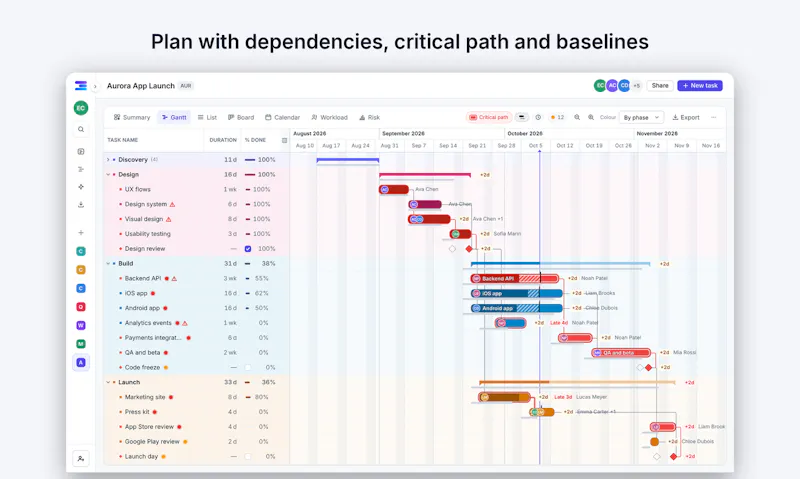
Task: Click the app logo icon
Action: (x=81, y=86)
